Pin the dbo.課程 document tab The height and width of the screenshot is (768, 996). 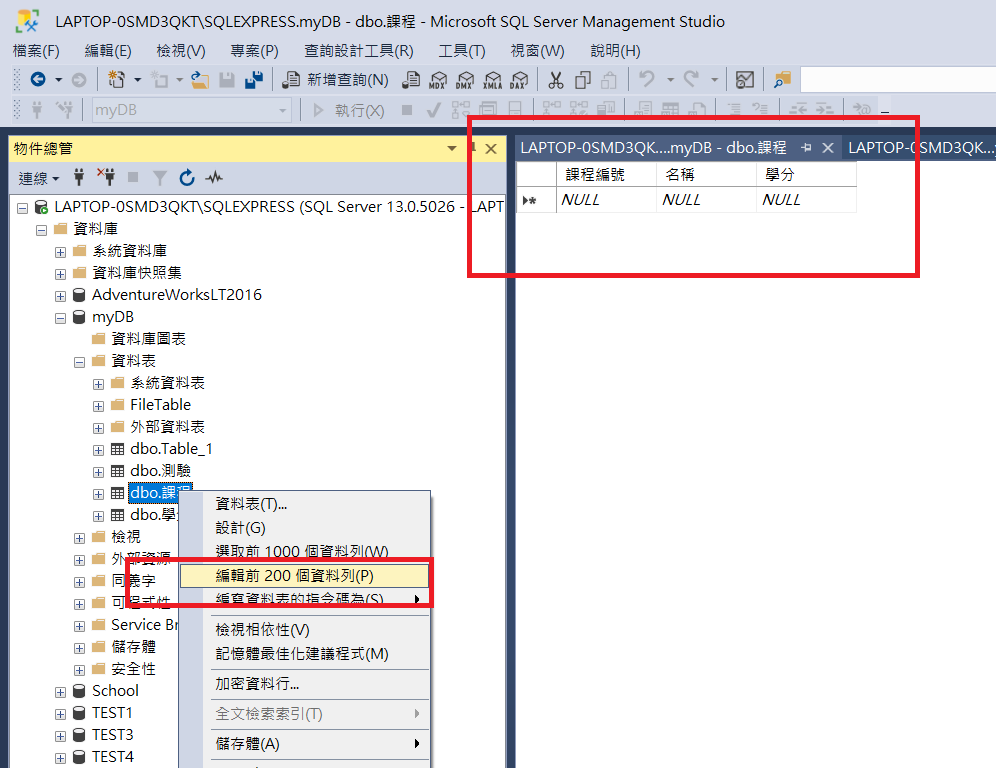point(806,148)
